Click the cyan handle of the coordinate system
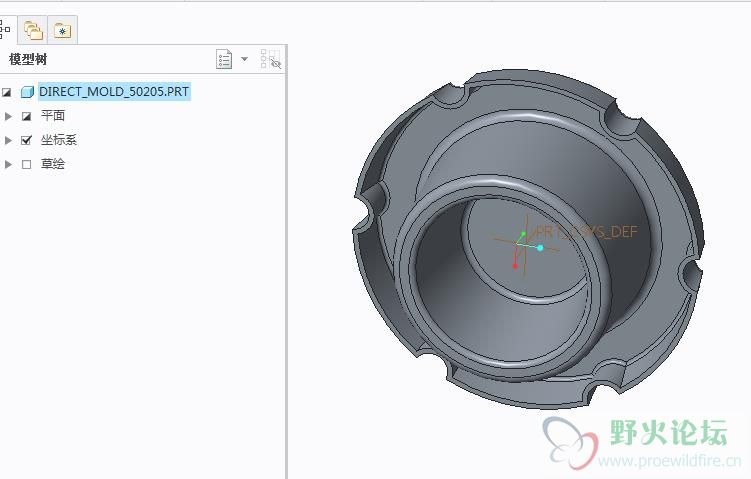 point(540,248)
